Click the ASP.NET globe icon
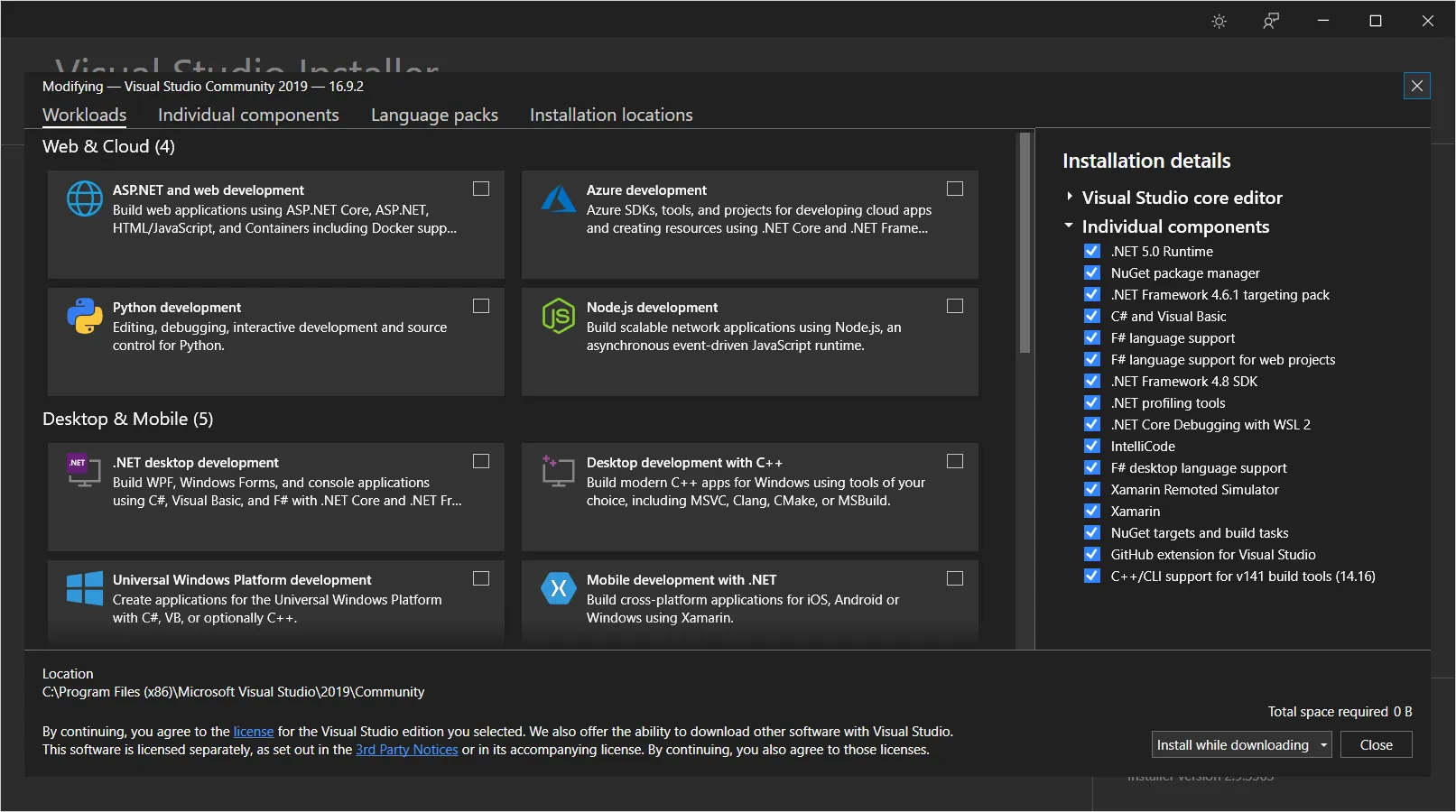 (85, 198)
